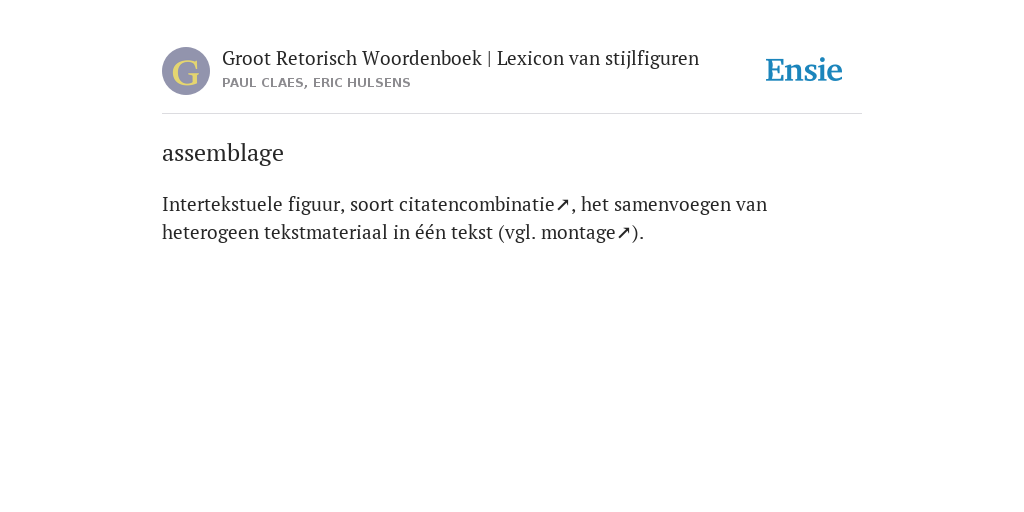Click the arrow icon after citatencombinatie

563,205
